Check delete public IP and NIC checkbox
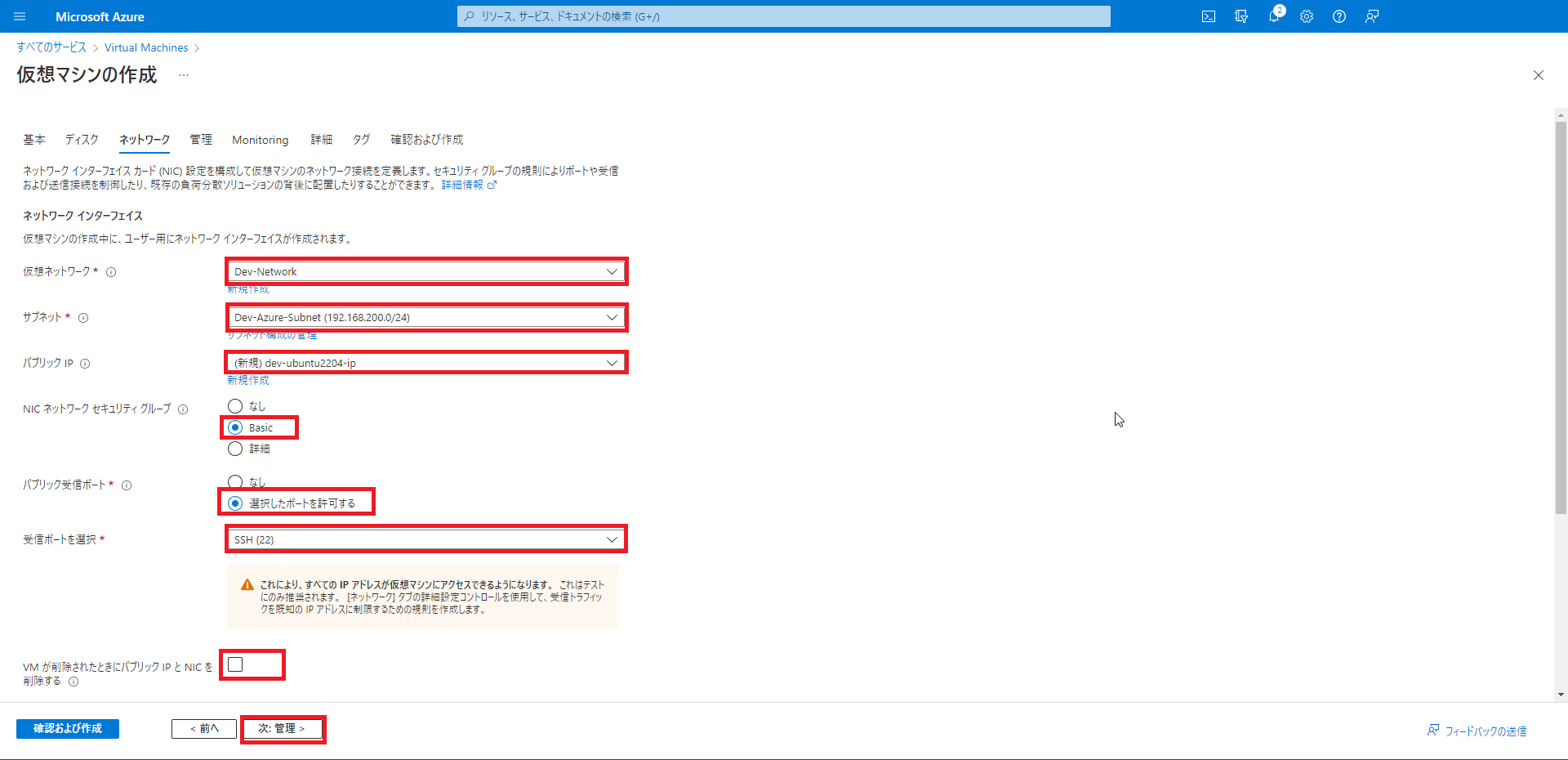 click(235, 664)
